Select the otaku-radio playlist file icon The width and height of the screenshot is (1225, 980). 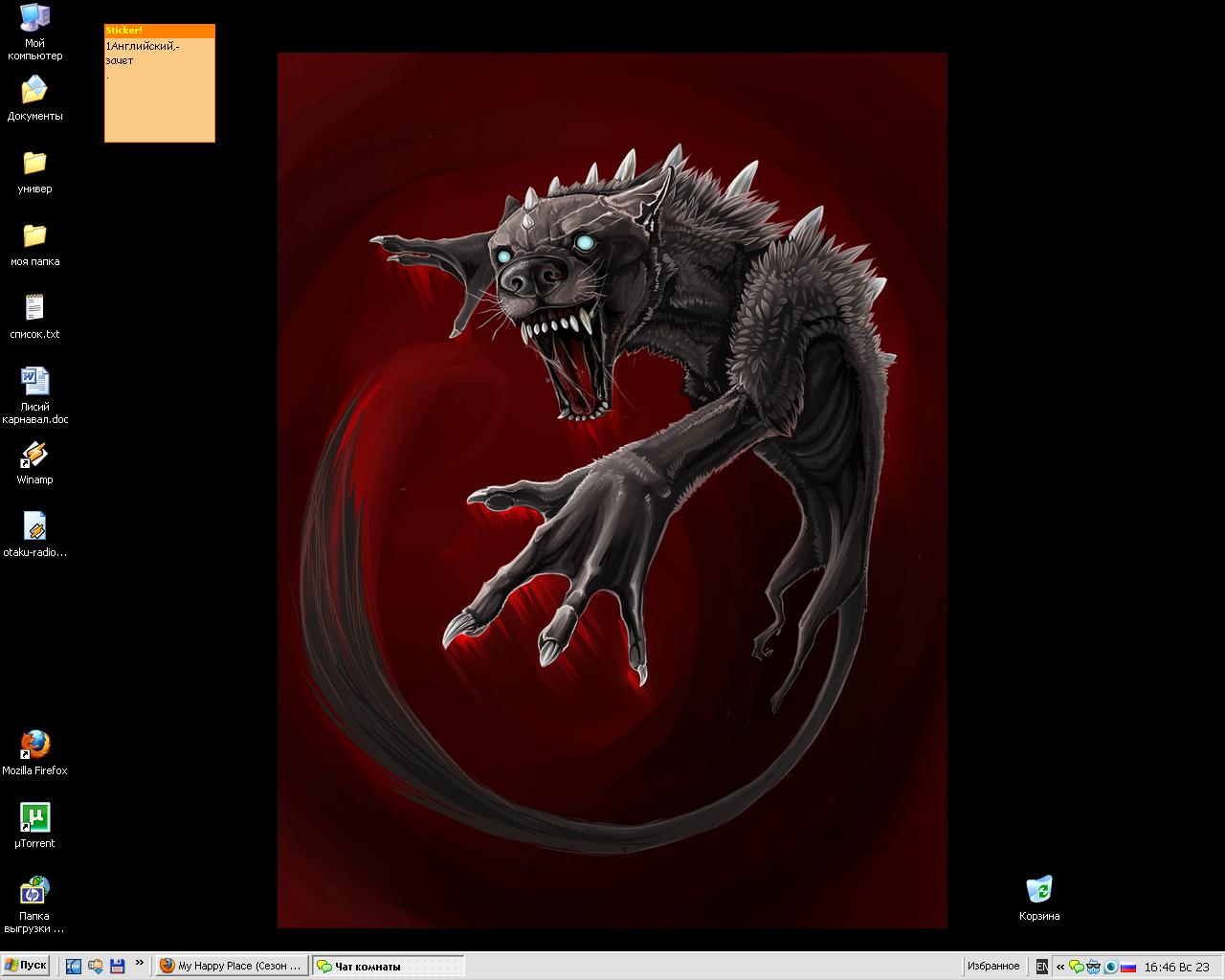[34, 527]
